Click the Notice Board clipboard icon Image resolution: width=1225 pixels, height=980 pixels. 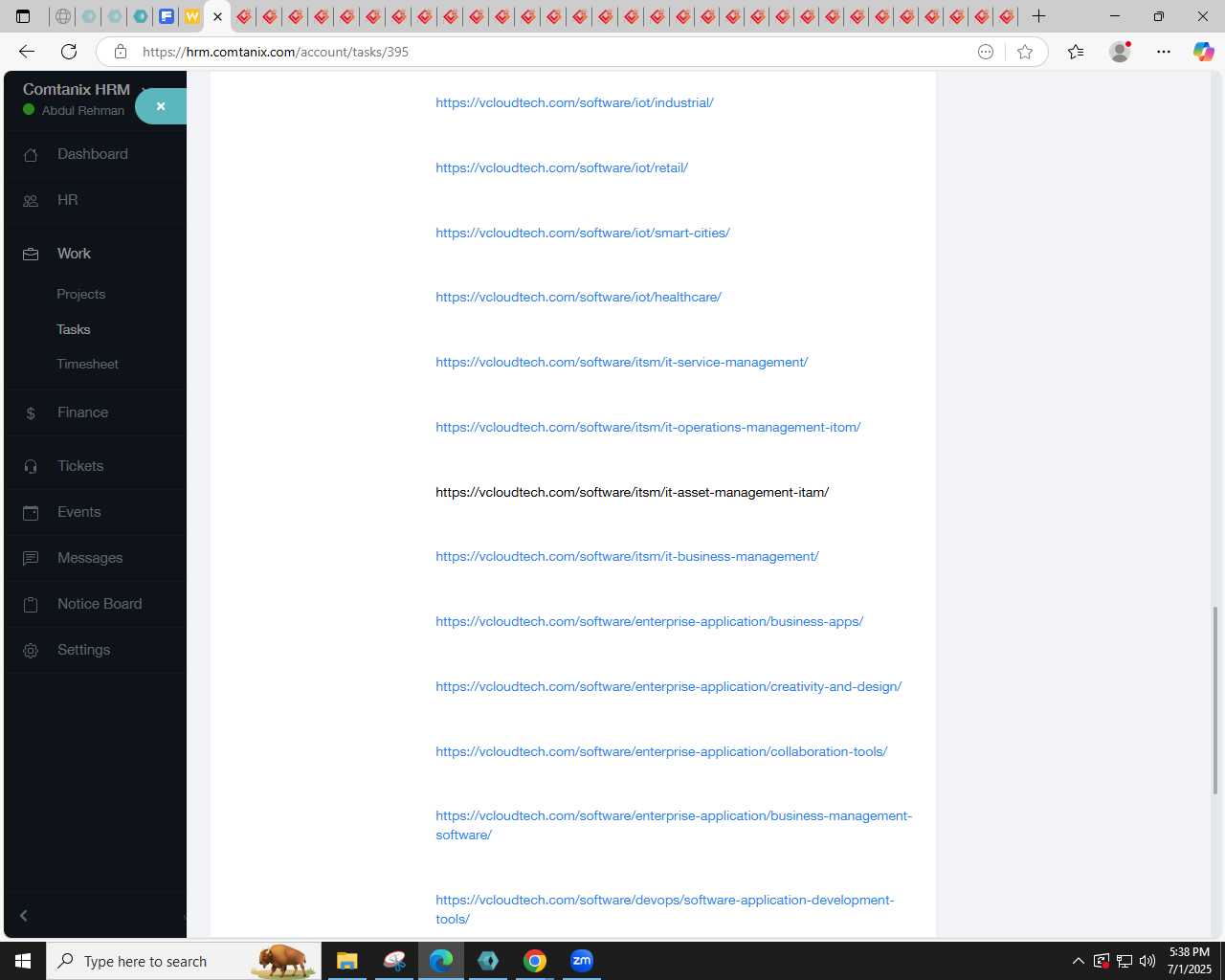(x=31, y=604)
